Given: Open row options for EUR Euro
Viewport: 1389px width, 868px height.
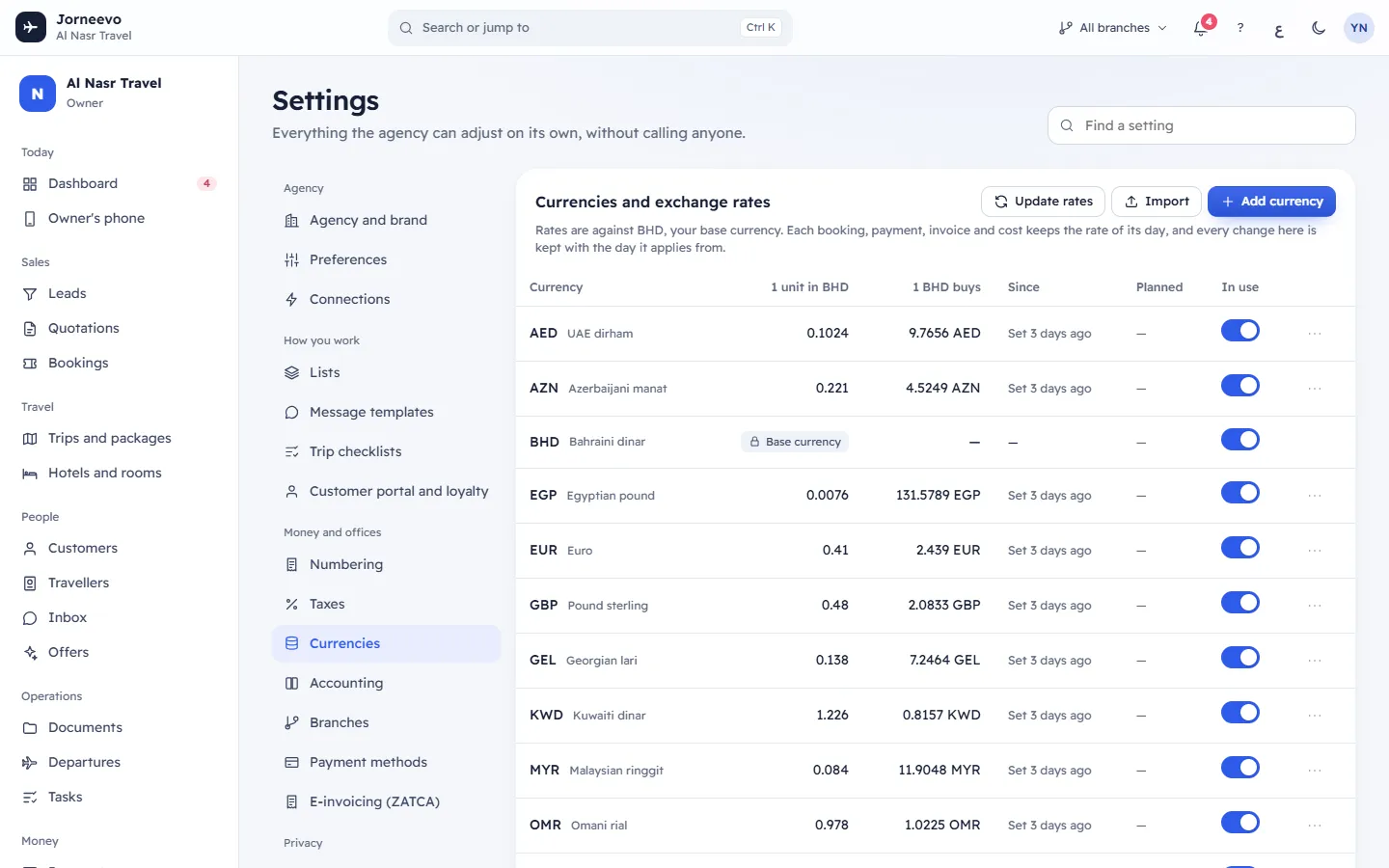Looking at the screenshot, I should [1315, 551].
